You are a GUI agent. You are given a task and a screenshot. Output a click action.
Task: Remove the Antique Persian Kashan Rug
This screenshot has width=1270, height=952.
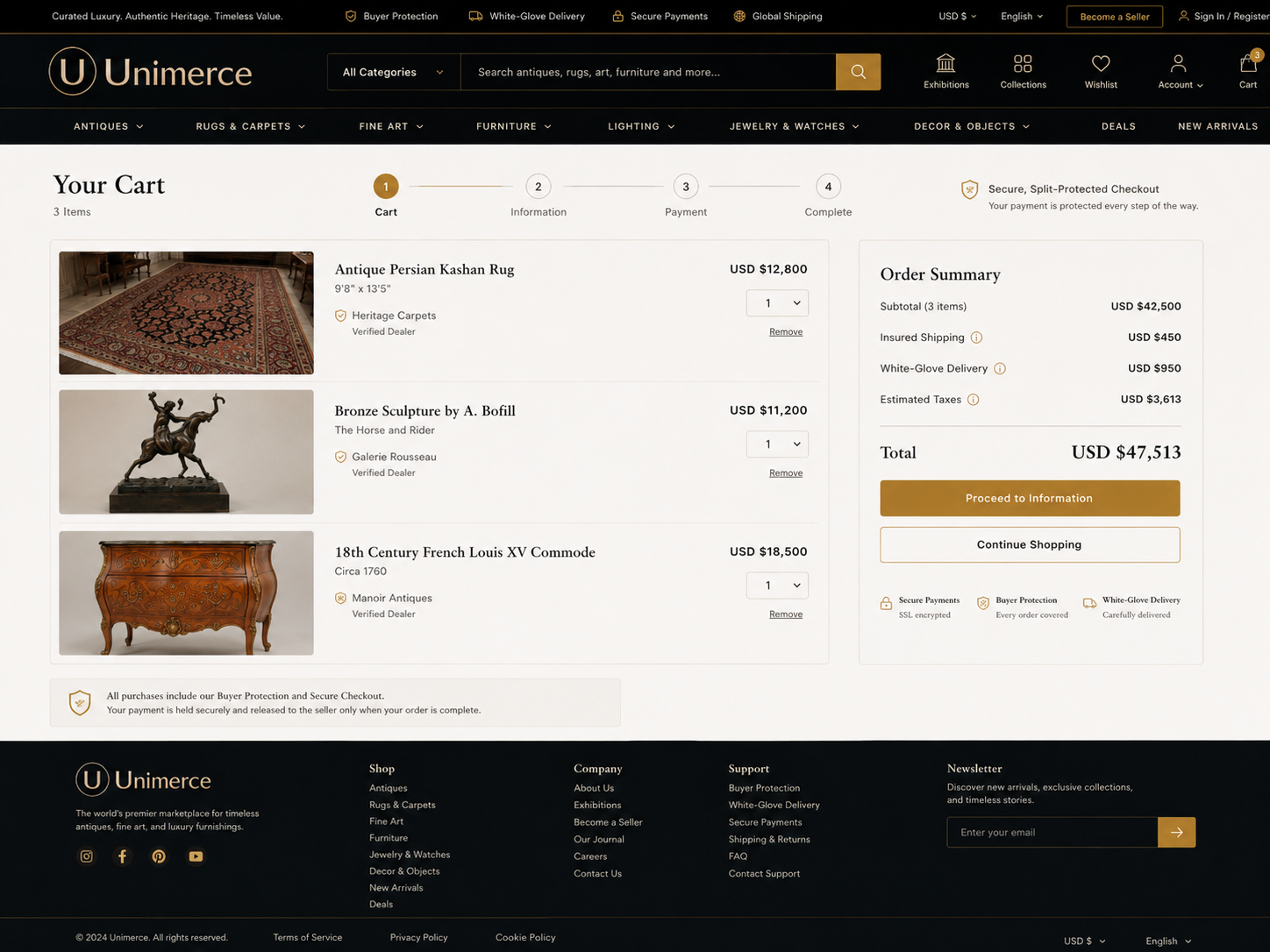(786, 332)
